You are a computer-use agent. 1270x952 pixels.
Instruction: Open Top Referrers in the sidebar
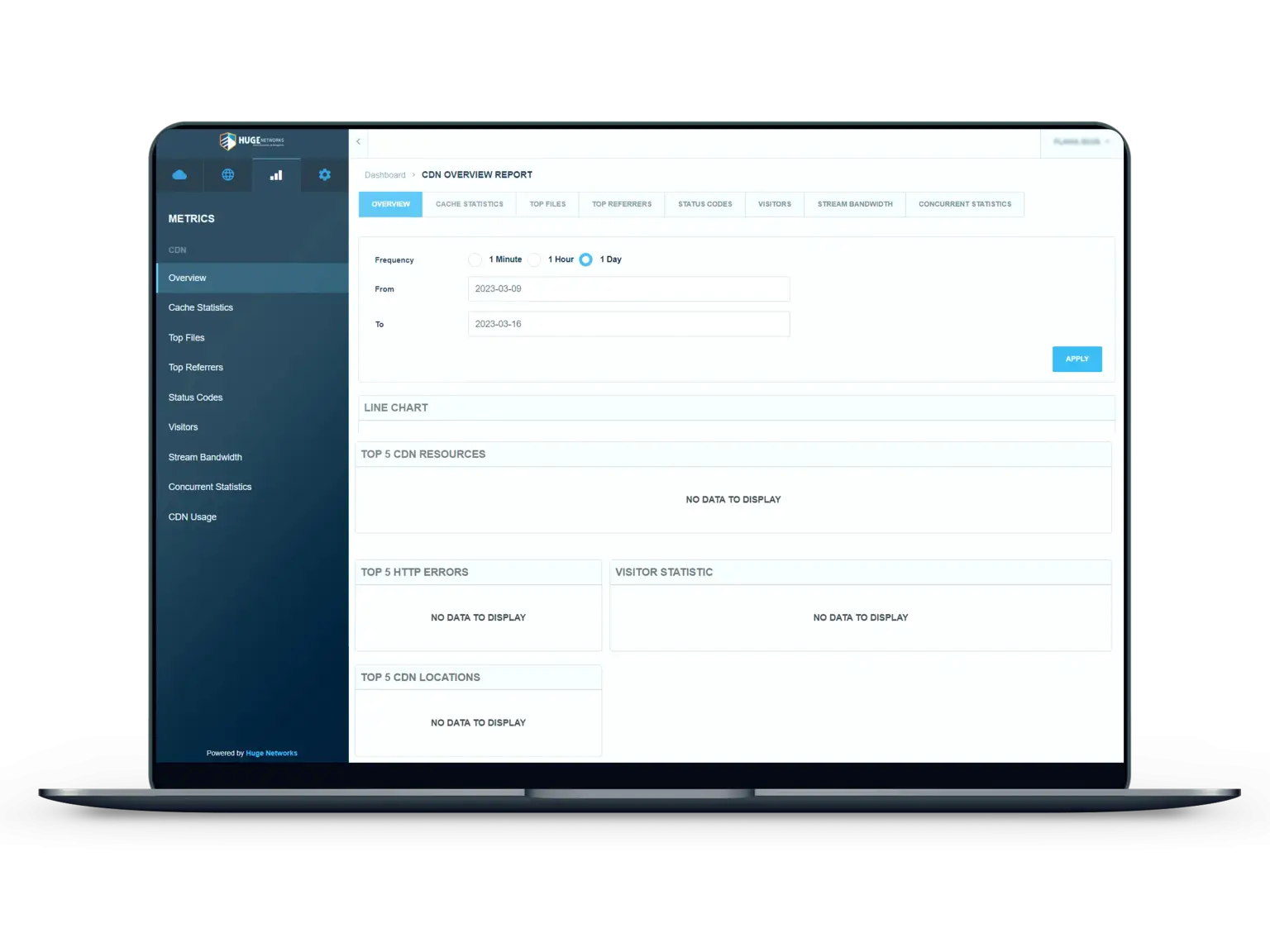click(x=196, y=368)
